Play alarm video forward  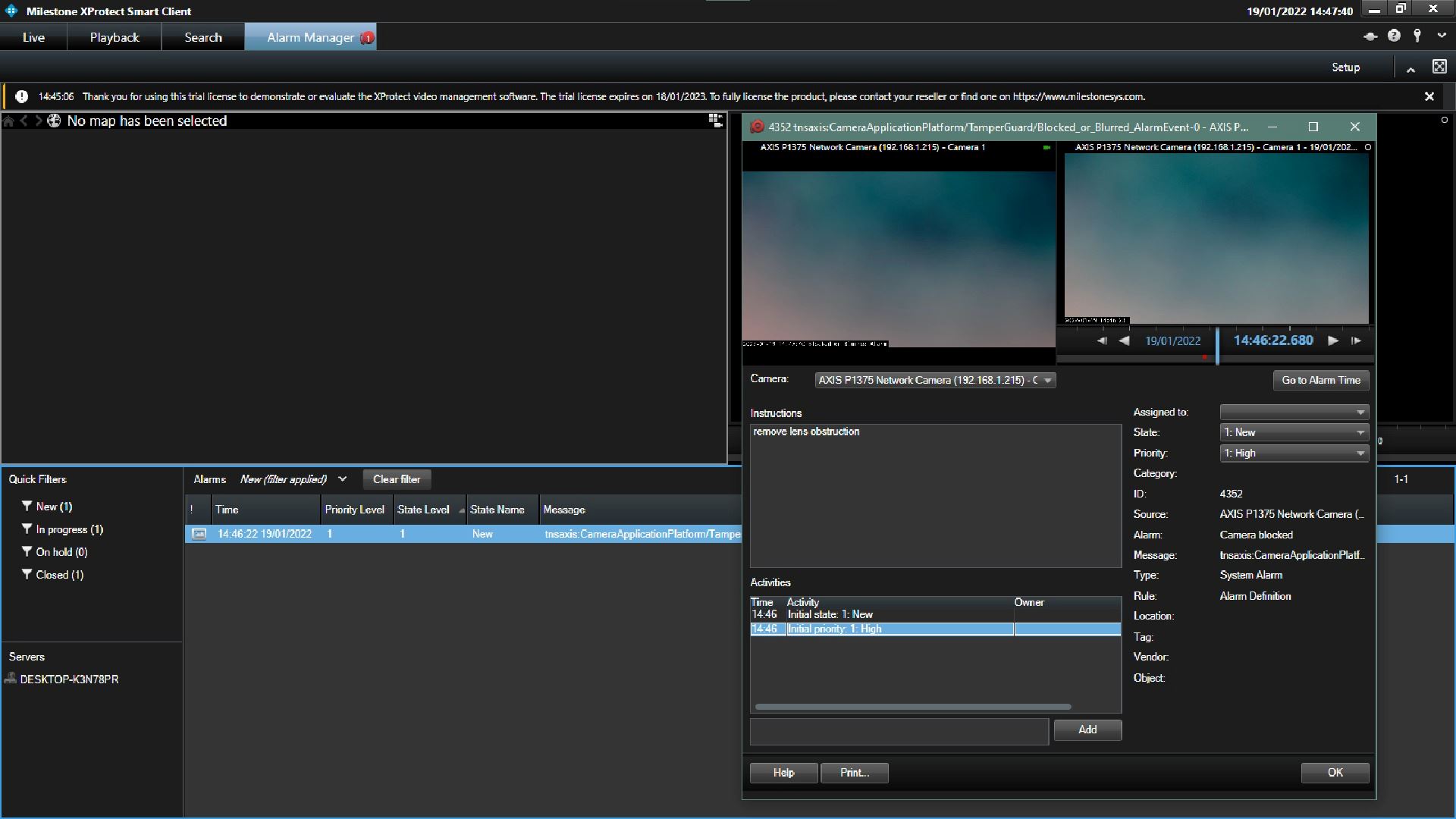(1333, 341)
